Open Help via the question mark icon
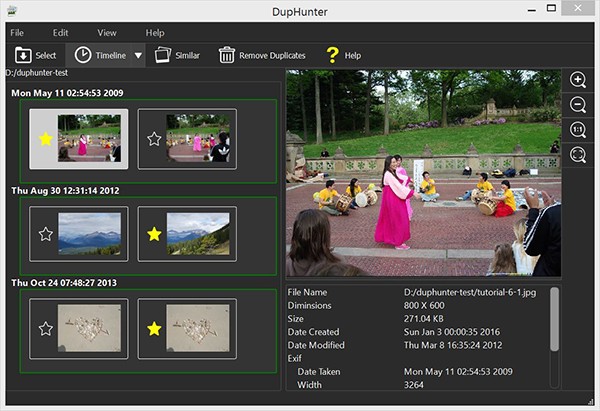Image resolution: width=600 pixels, height=411 pixels. click(332, 55)
